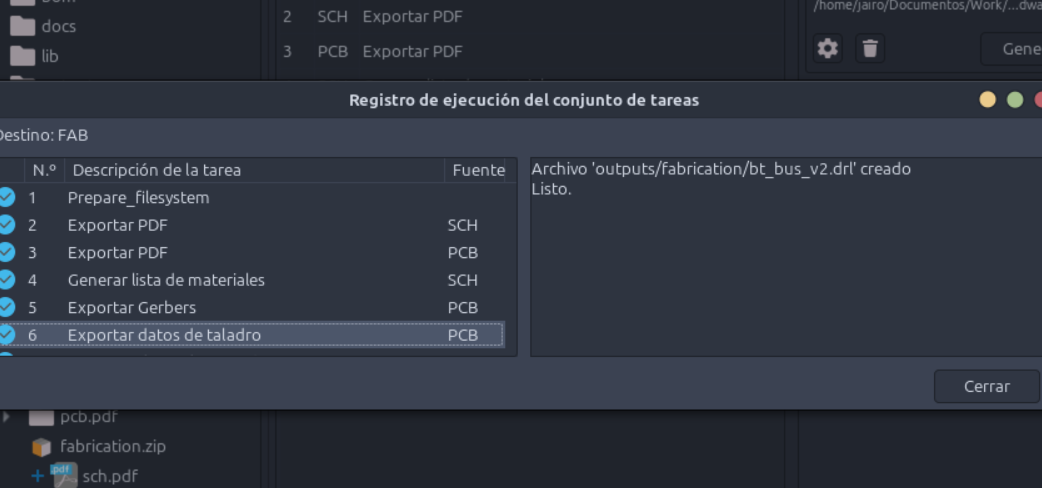Click the fabrication.zip package icon
This screenshot has width=1042, height=488.
click(41, 447)
